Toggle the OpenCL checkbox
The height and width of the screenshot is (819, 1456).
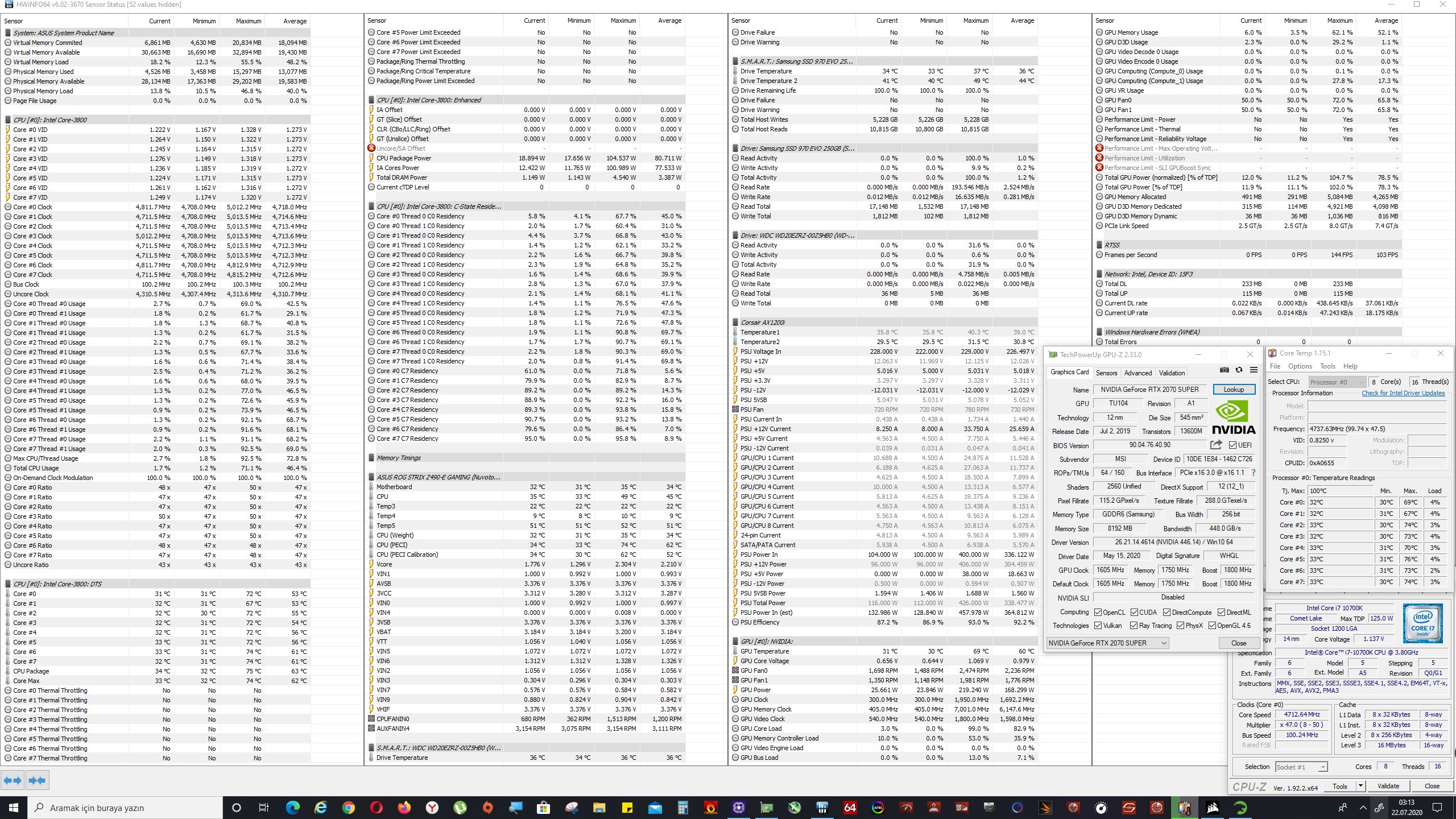[1098, 613]
